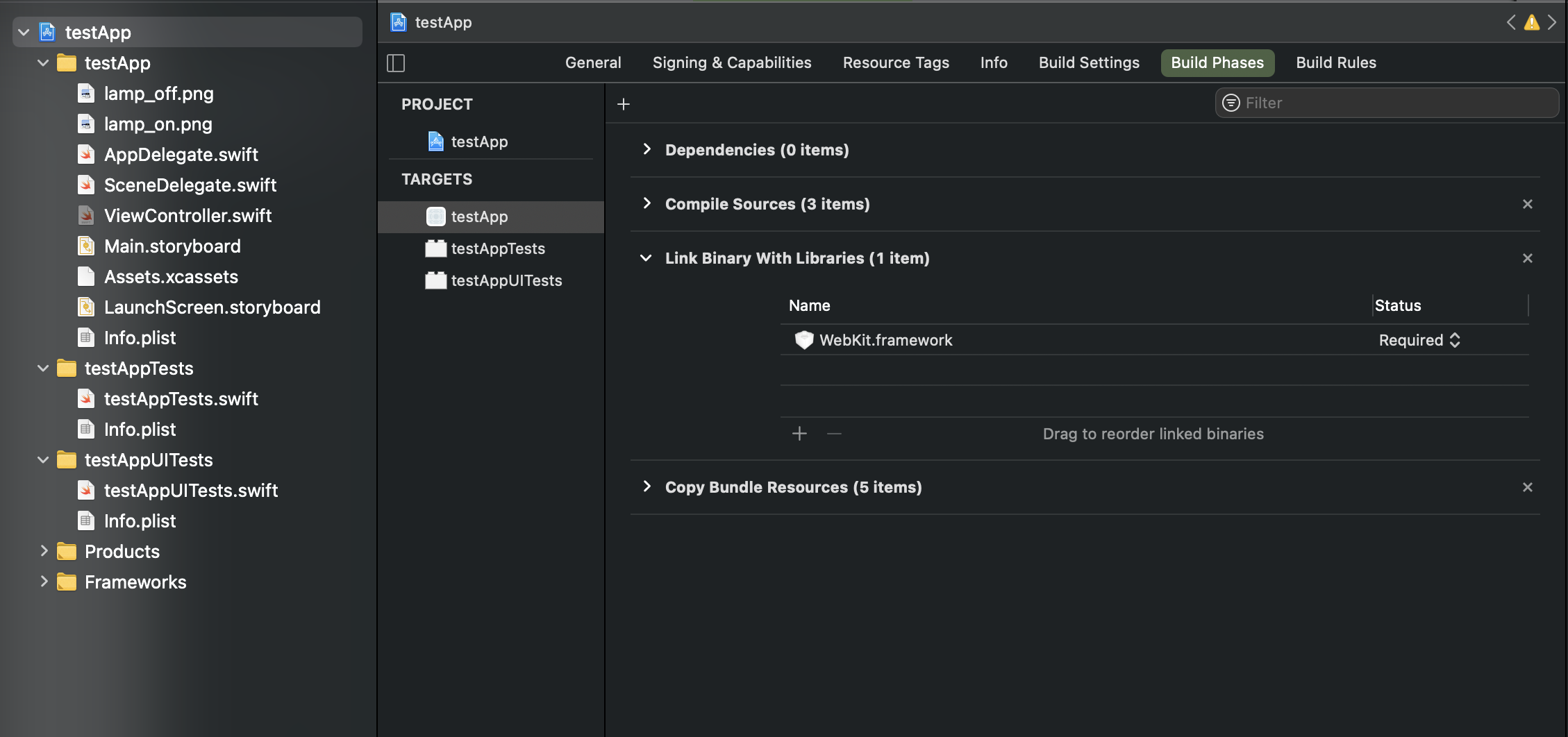Screen dimensions: 1568x737
Task: Click the build phases Filter field
Action: pyautogui.click(x=1387, y=103)
